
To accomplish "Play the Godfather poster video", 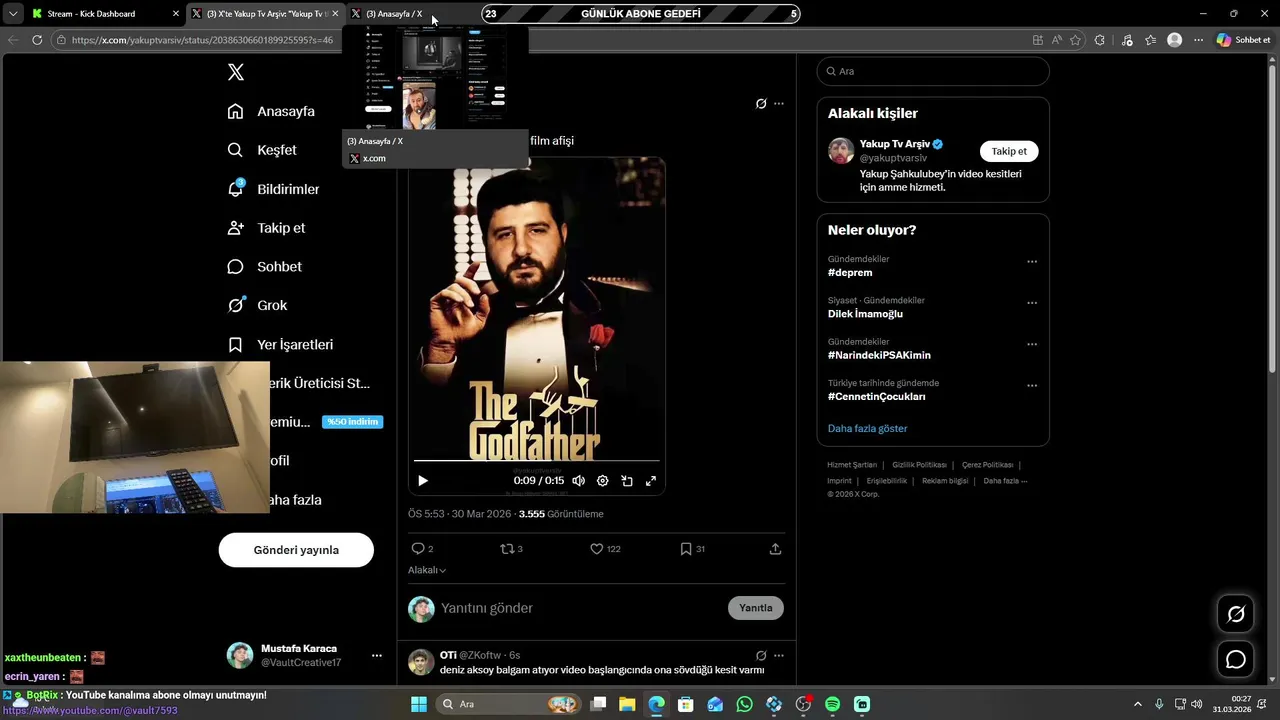I will point(423,481).
